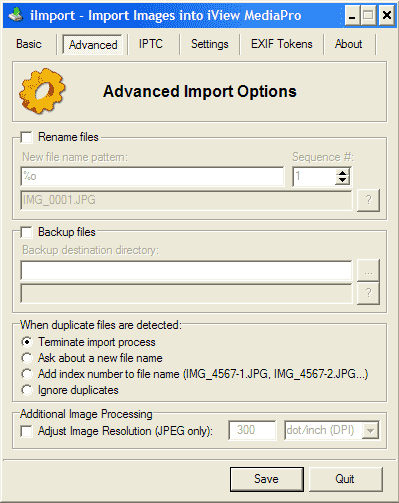The image size is (399, 503).
Task: Click the Quit button
Action: [345, 479]
